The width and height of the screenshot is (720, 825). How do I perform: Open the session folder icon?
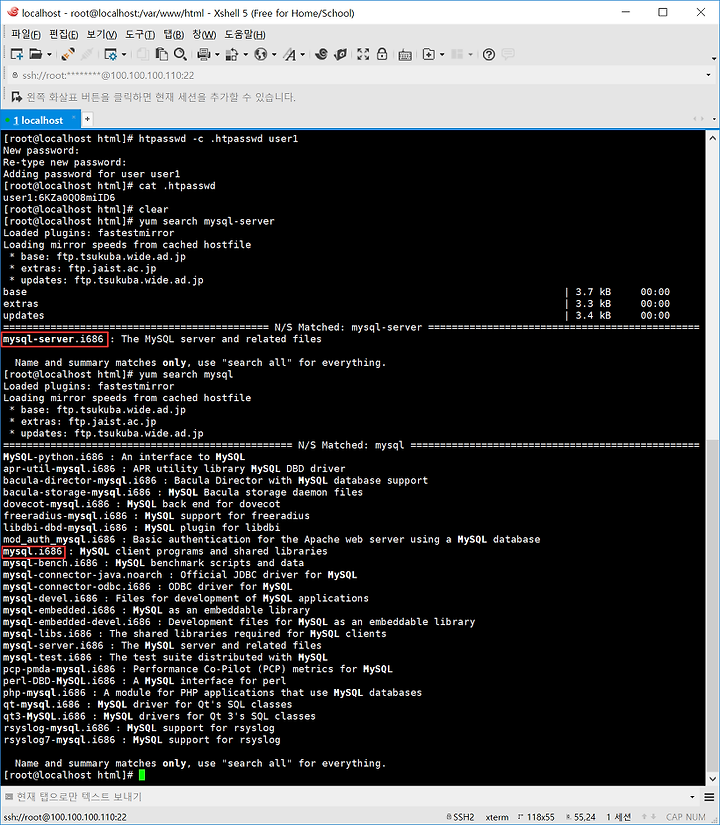(35, 54)
